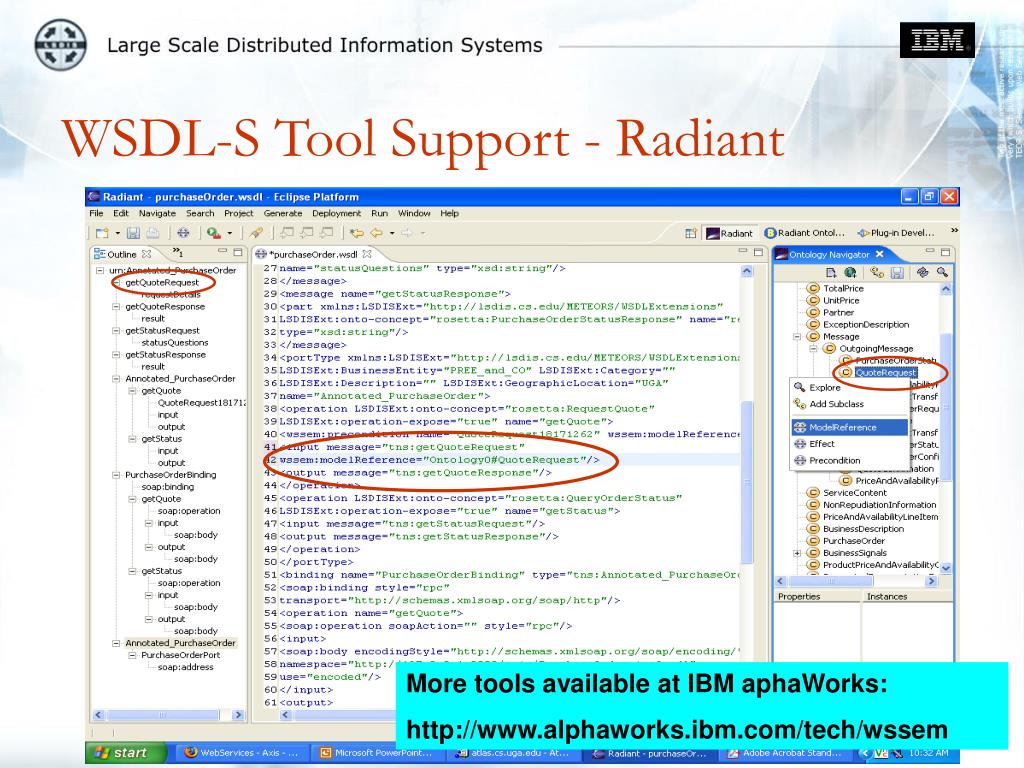
Task: Click Outline horizontal scrollbar right arrow
Action: click(x=238, y=714)
